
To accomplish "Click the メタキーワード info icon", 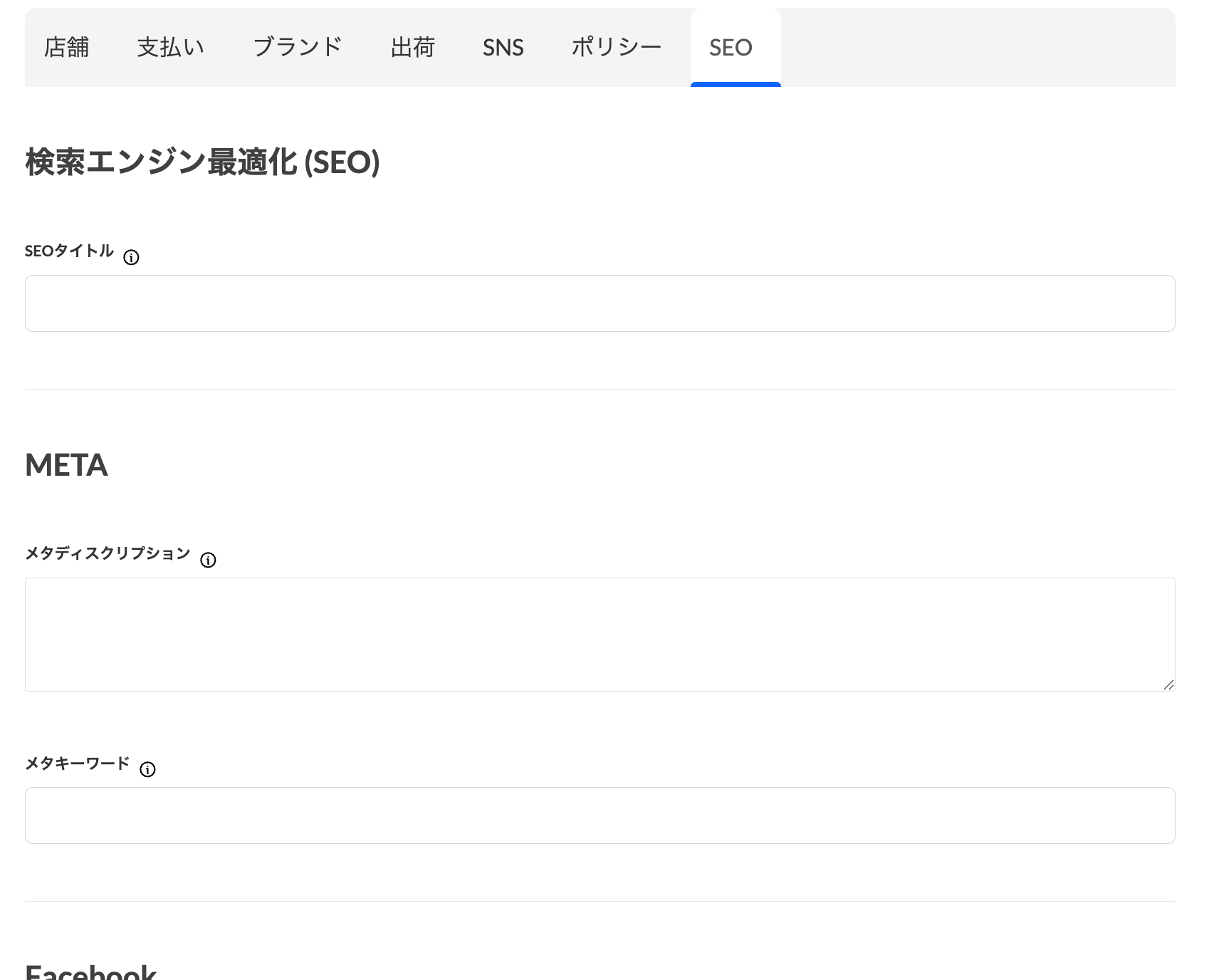I will [147, 769].
